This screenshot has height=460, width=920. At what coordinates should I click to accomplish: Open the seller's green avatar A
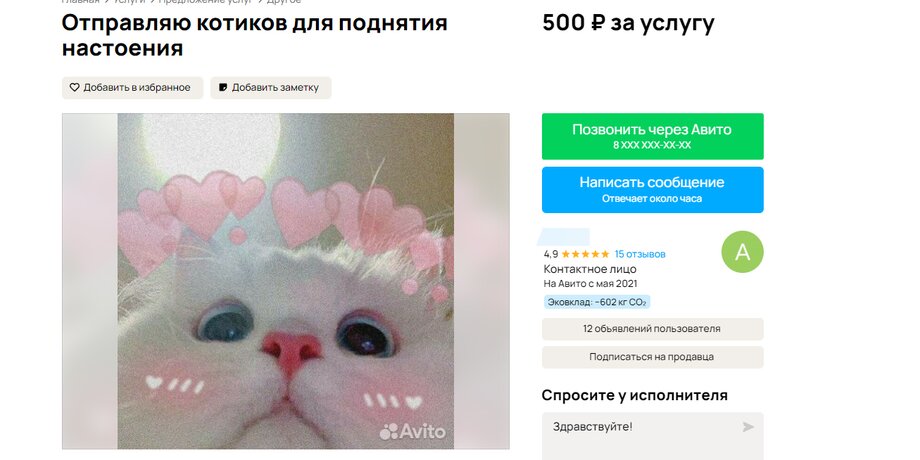pos(742,252)
